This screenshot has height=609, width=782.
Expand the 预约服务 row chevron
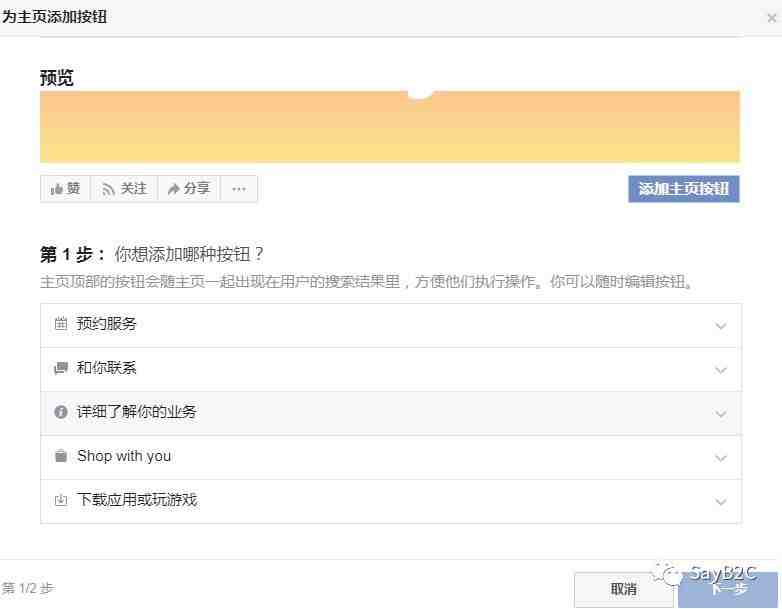pyautogui.click(x=721, y=326)
